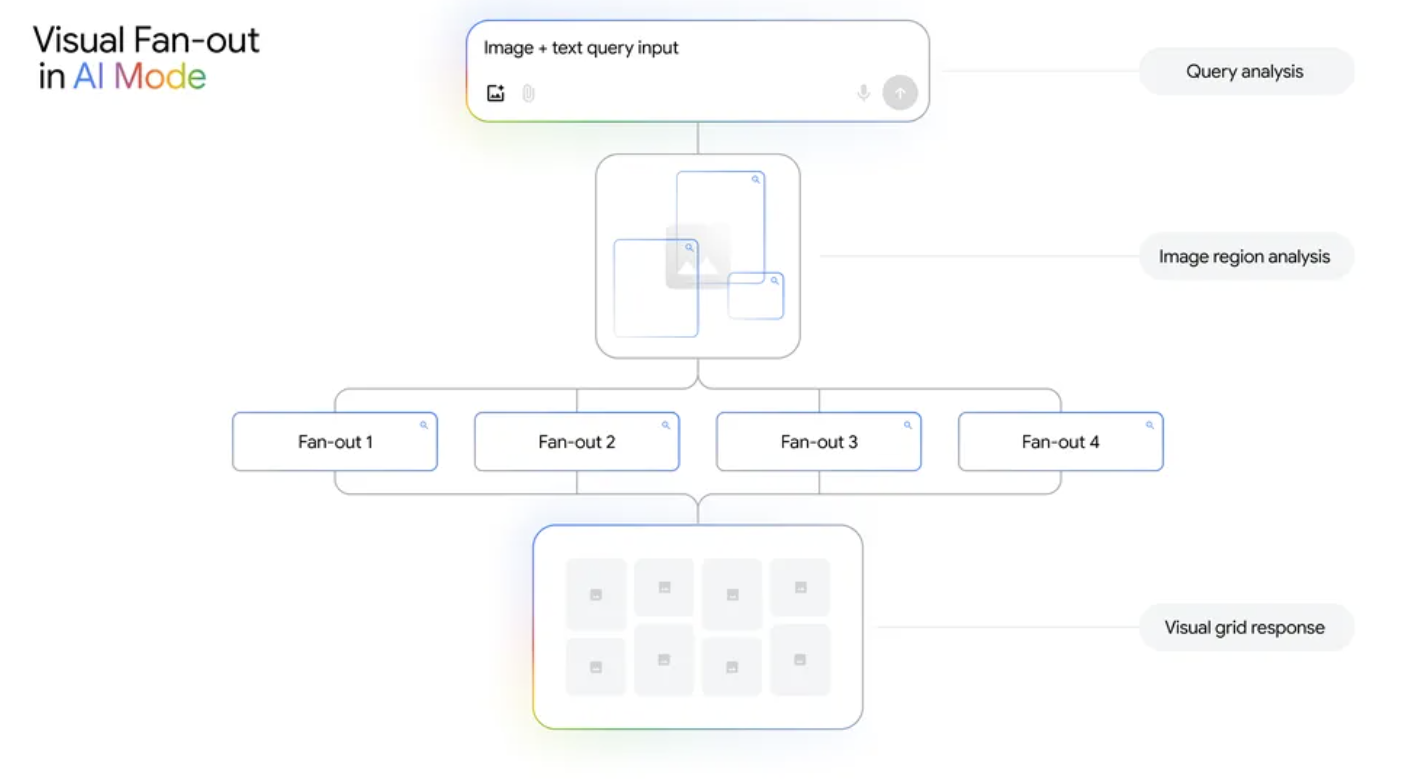Click the Fan-out 1 box
The height and width of the screenshot is (782, 1414).
pyautogui.click(x=335, y=442)
